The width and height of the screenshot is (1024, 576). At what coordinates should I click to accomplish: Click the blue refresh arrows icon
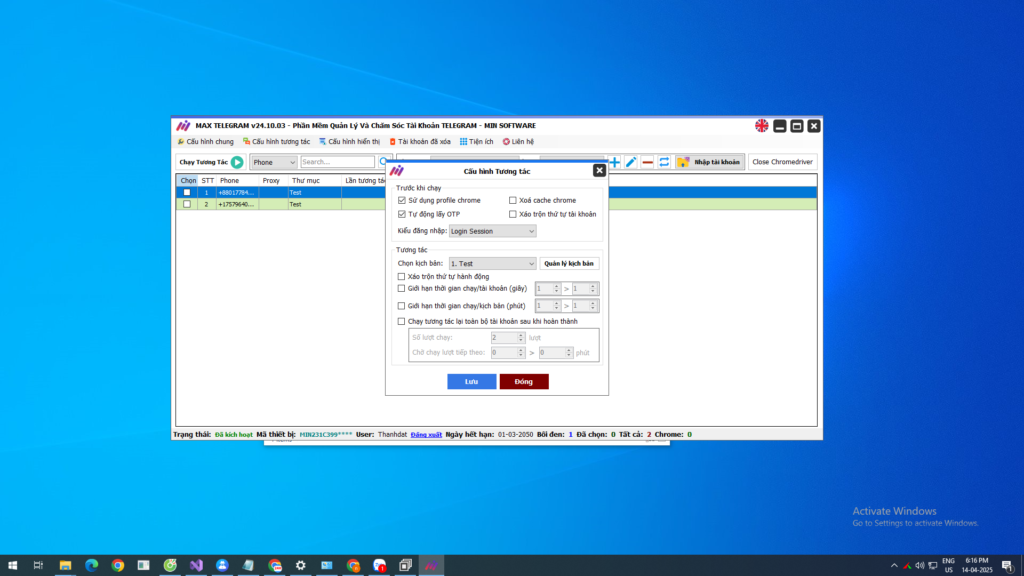664,161
